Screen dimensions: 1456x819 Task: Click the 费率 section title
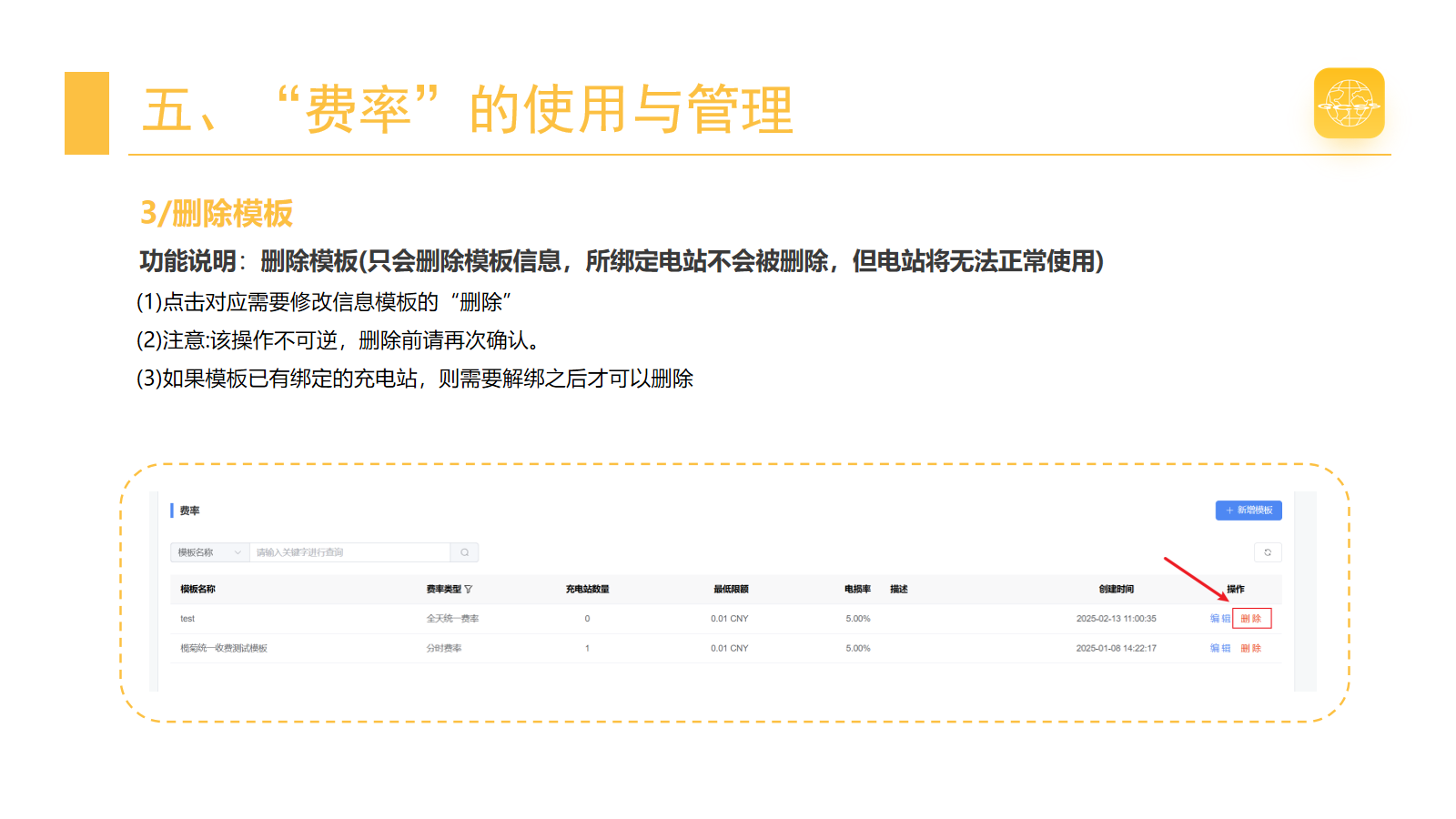click(x=189, y=511)
